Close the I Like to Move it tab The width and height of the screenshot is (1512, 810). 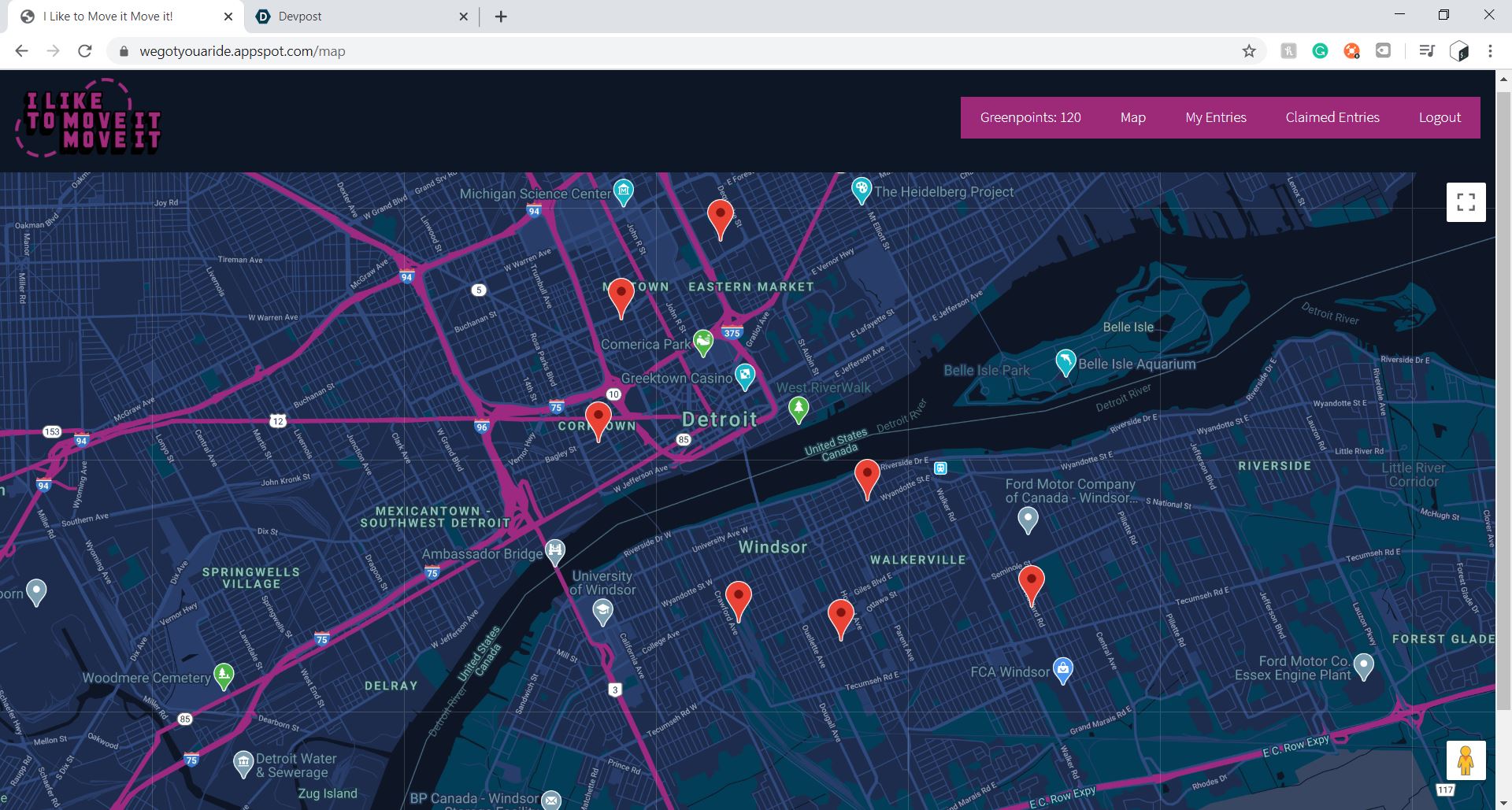pos(228,17)
